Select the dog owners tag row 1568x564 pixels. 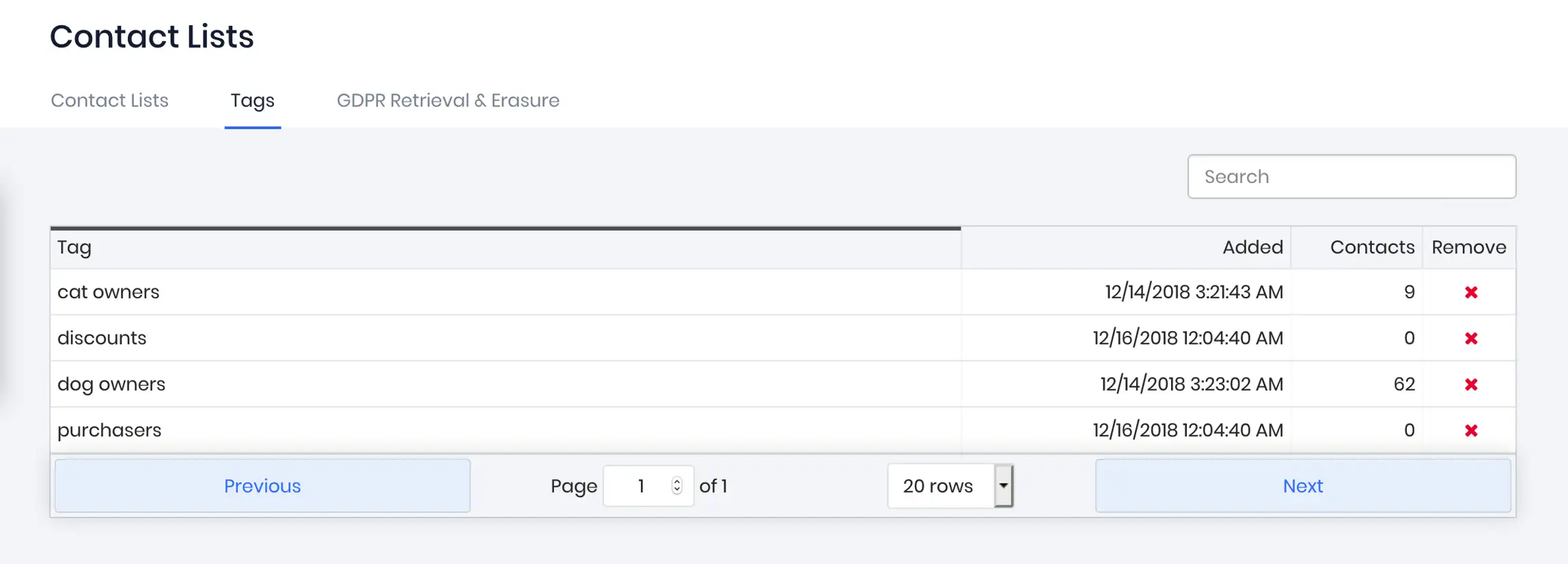[506, 384]
